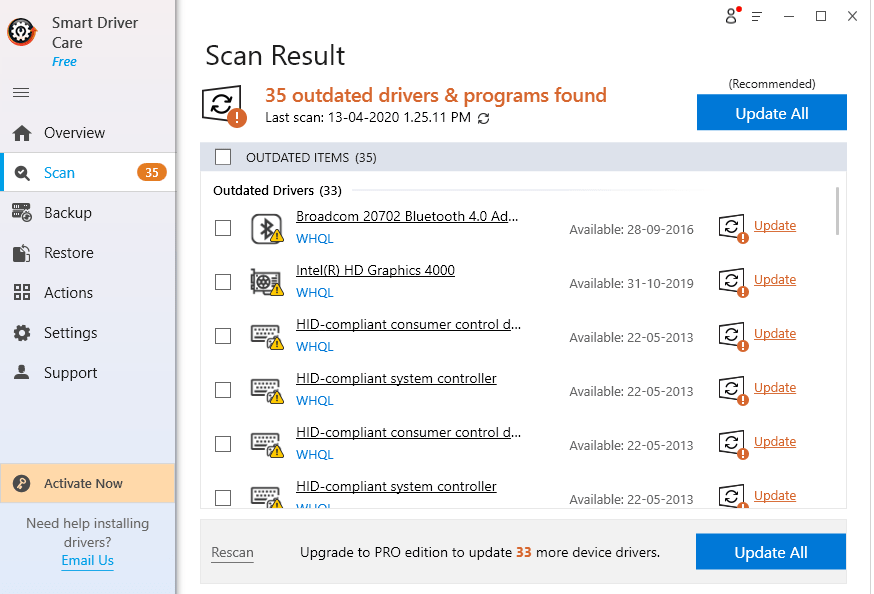Open the user account icon

click(x=732, y=16)
